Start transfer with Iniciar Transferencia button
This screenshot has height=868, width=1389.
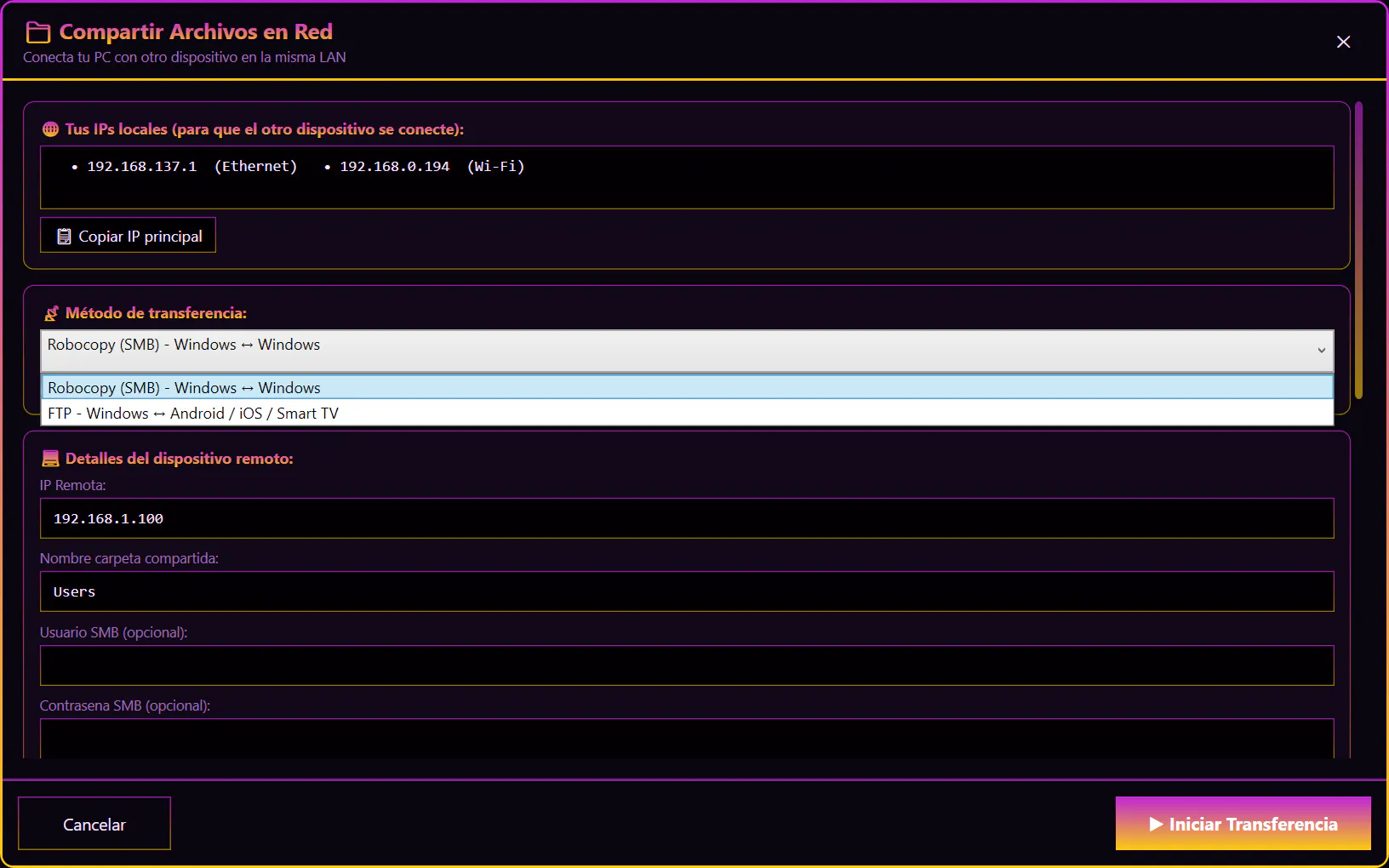pos(1243,823)
